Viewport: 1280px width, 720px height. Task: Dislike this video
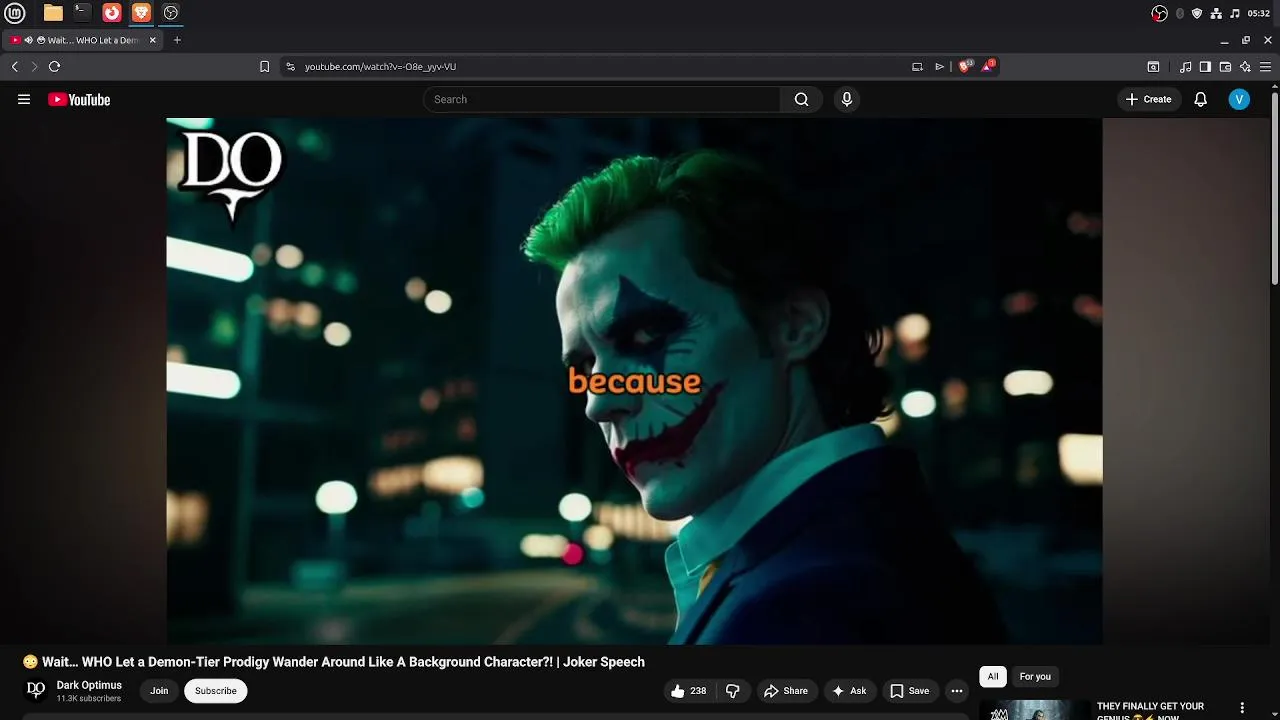733,691
